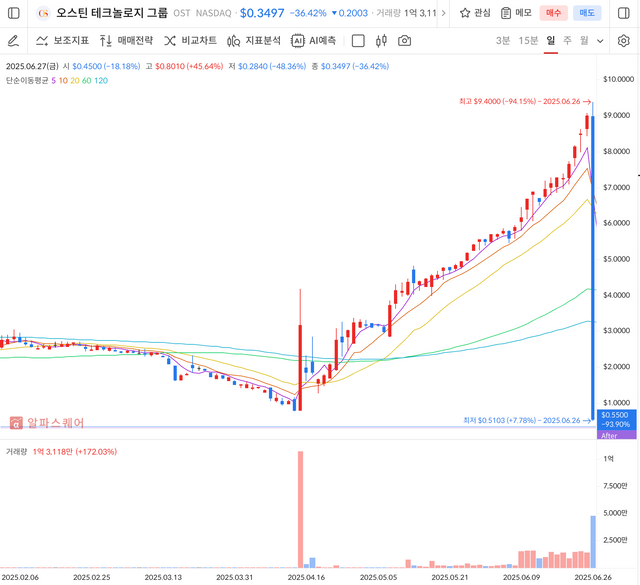Screen dimensions: 640x585
Task: Select the 일 daily timeframe
Action: [x=551, y=40]
